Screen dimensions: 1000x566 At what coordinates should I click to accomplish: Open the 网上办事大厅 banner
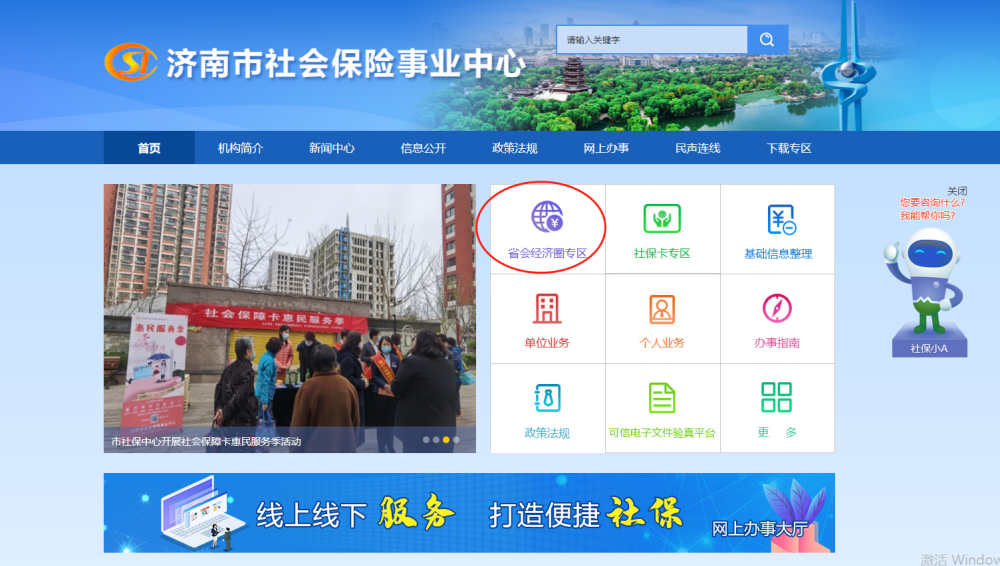point(469,513)
